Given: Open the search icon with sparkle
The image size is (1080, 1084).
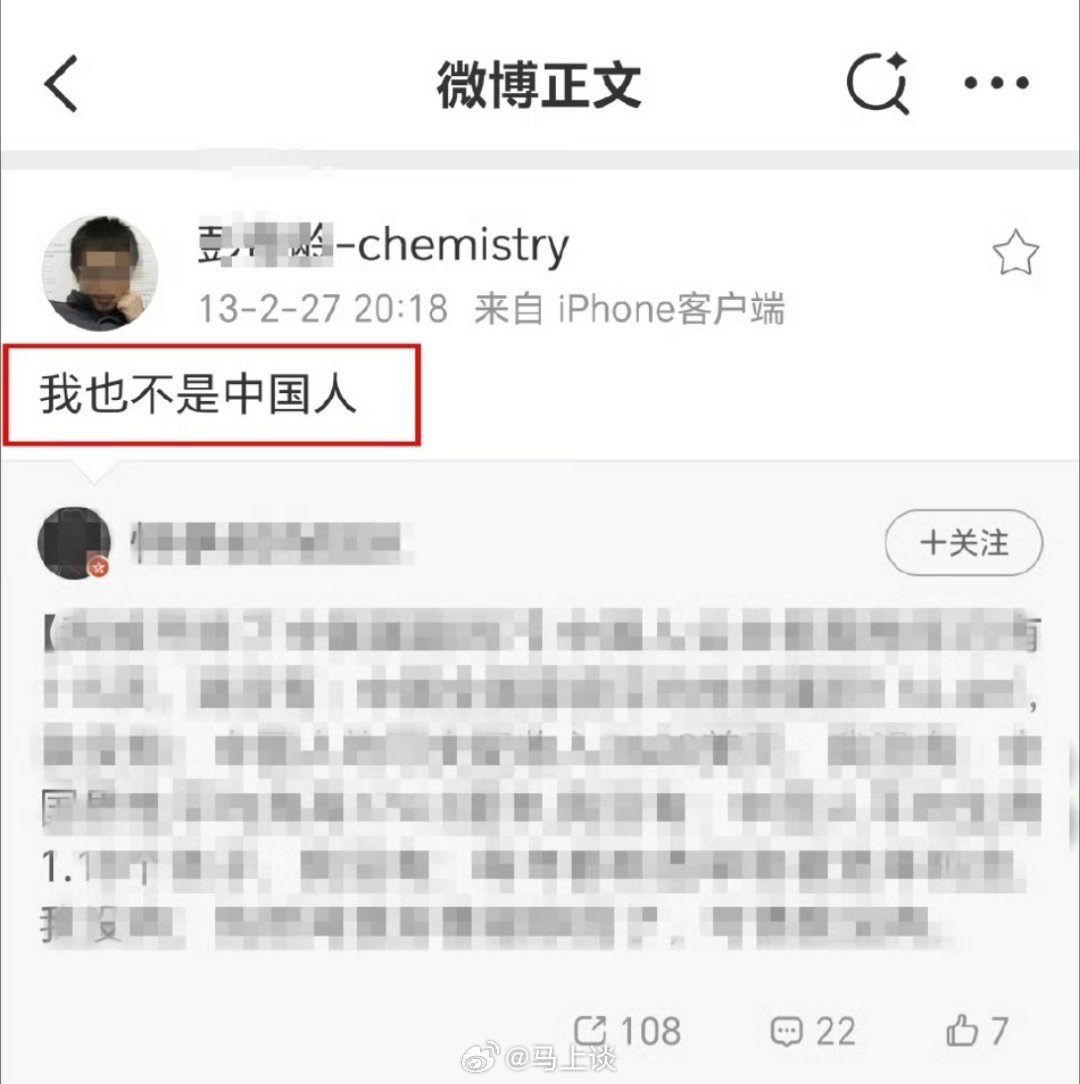Looking at the screenshot, I should pyautogui.click(x=878, y=82).
